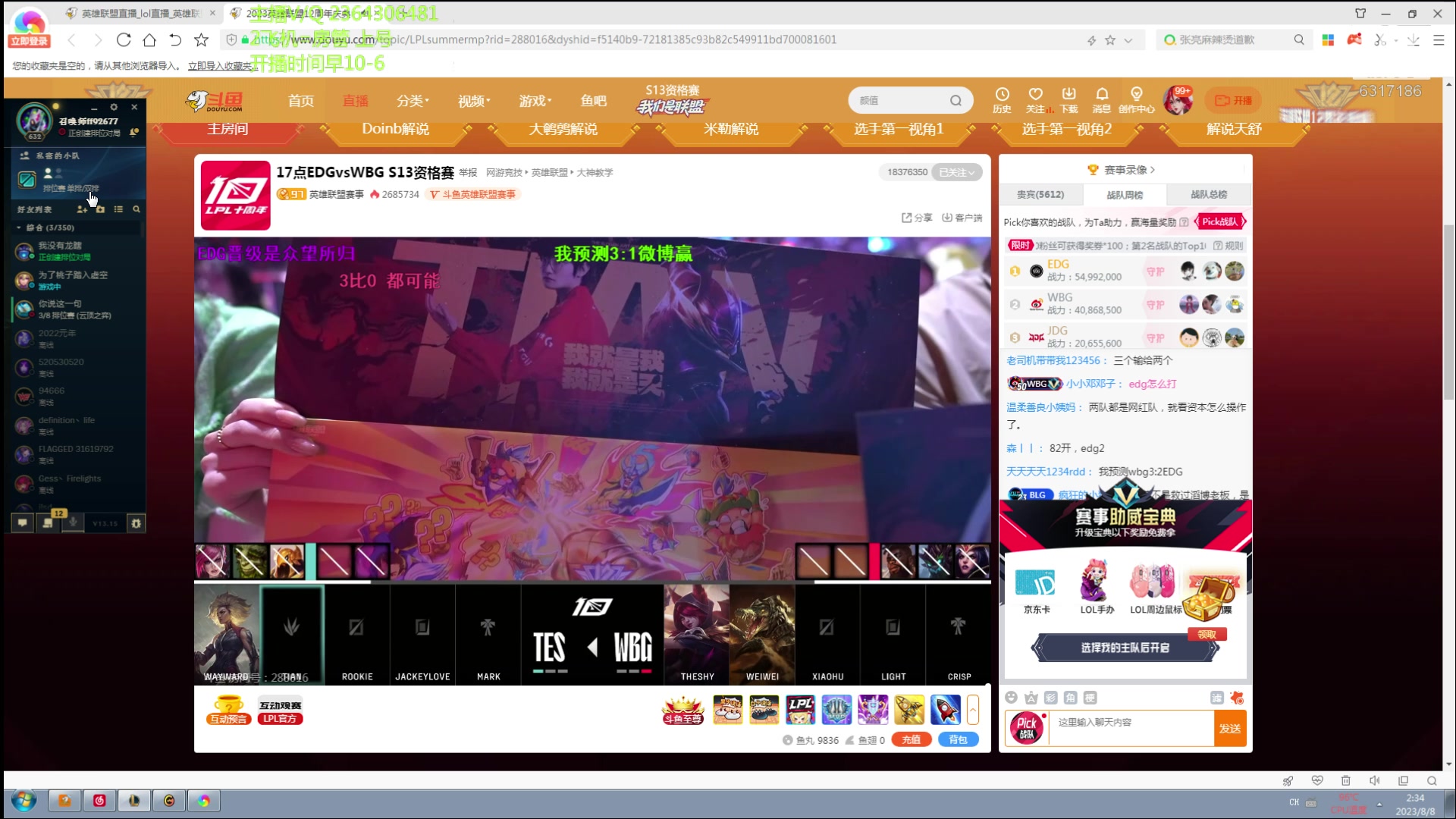
Task: Toggle the 守护 button for EDG
Action: (1156, 271)
